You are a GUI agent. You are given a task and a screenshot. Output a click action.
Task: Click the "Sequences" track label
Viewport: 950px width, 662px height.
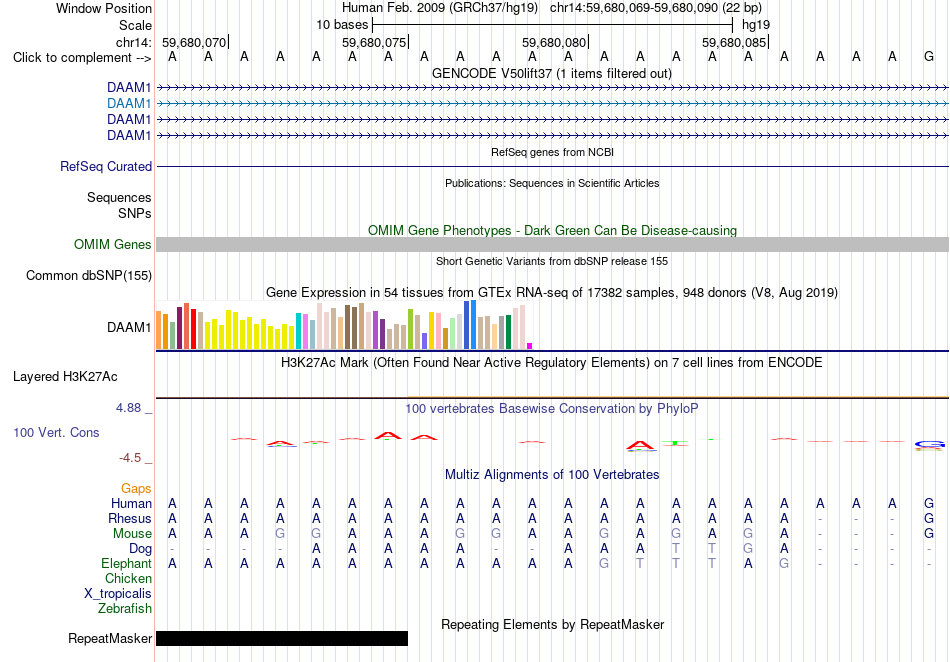tap(119, 197)
